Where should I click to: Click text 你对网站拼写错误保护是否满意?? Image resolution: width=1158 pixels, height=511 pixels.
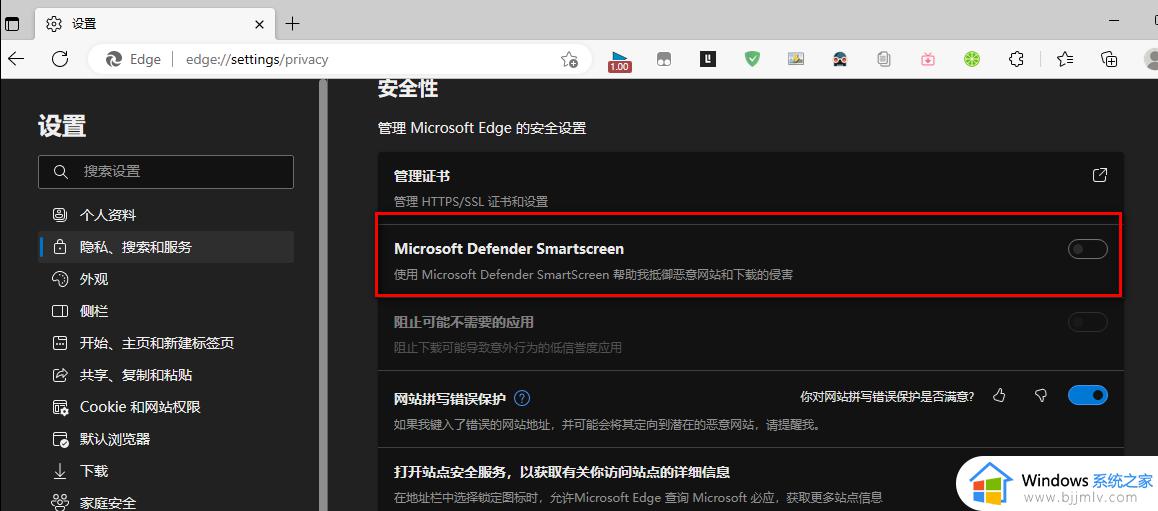pos(887,397)
